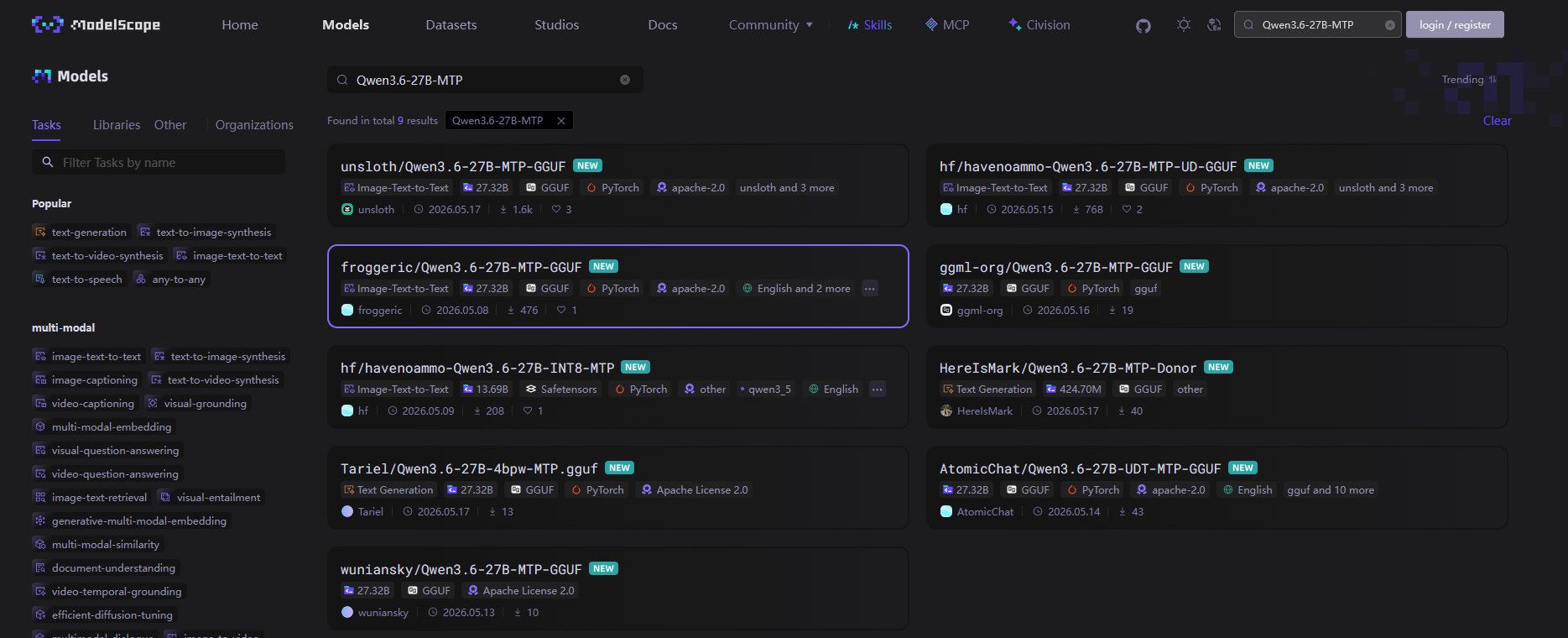
Task: Select the video-temporal-grounding task tag
Action: pos(108,592)
